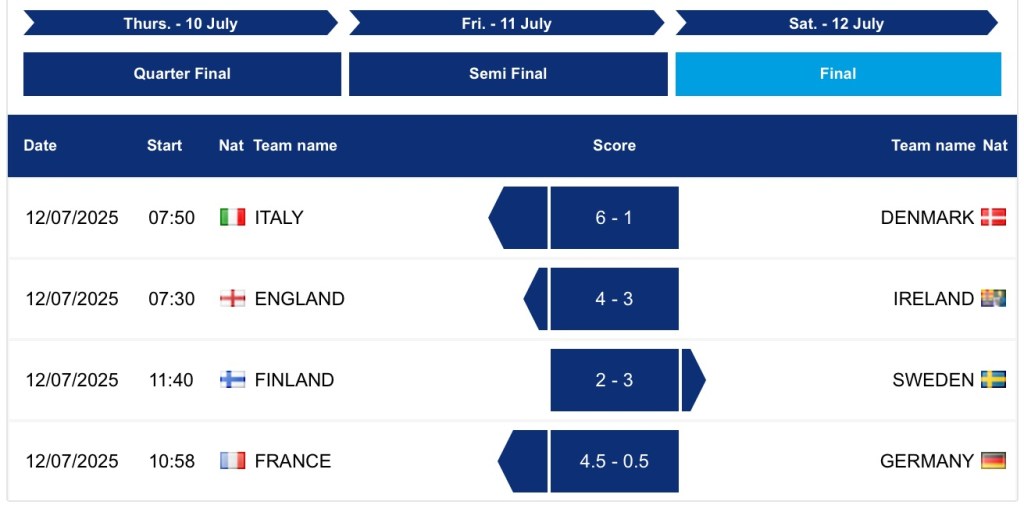Select Sat. - 12 July date banner
The image size is (1024, 512).
click(x=837, y=23)
